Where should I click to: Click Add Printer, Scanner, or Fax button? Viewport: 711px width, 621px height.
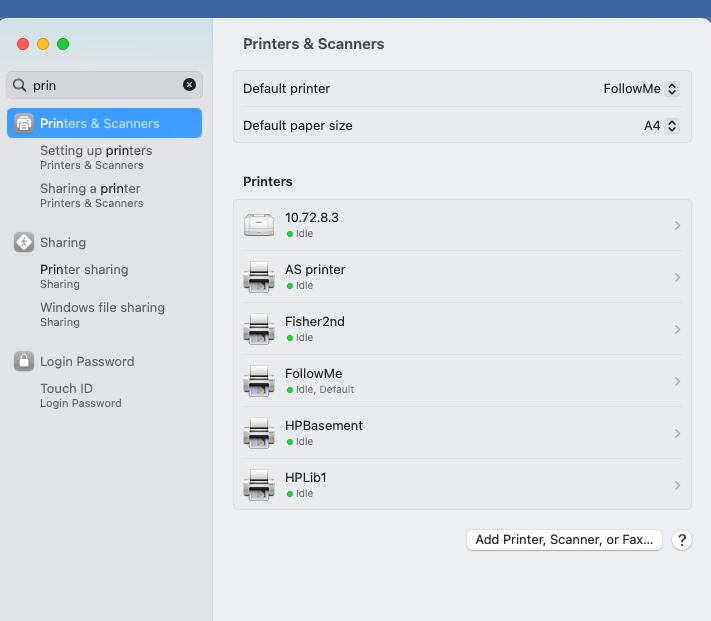pos(564,540)
